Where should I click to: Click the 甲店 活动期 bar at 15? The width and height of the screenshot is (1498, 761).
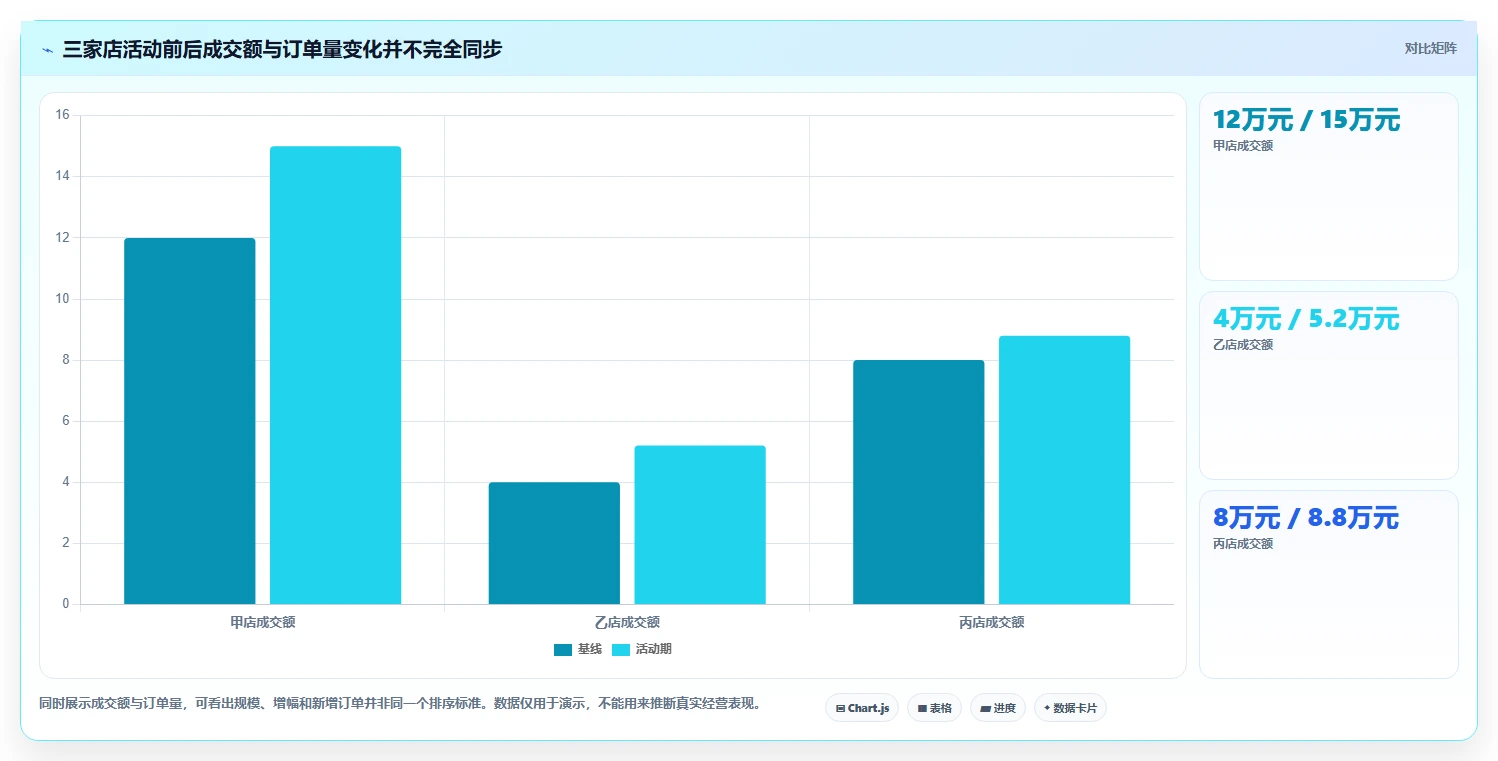coord(335,375)
